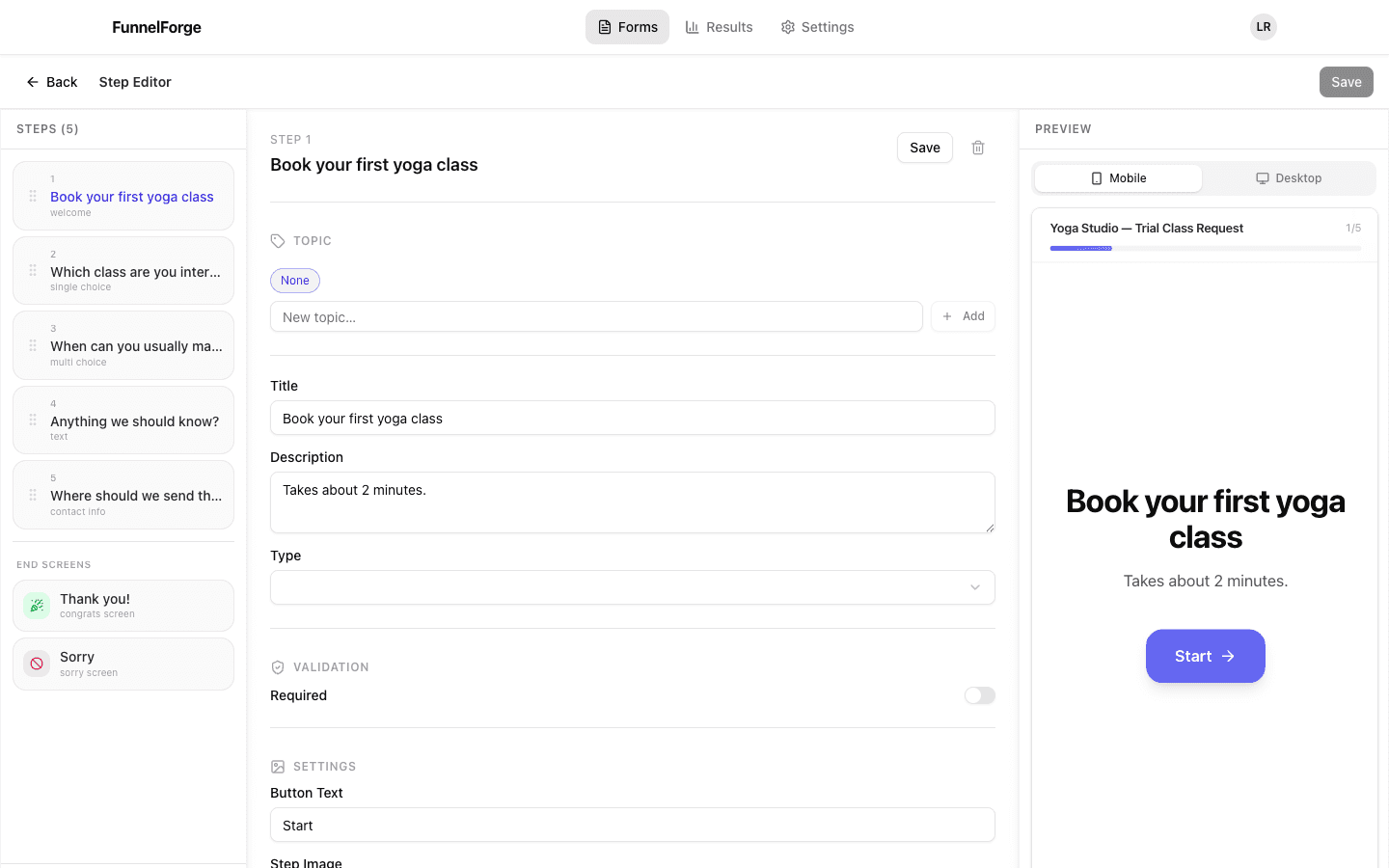Open the Type dropdown
1389x868 pixels.
tap(633, 587)
